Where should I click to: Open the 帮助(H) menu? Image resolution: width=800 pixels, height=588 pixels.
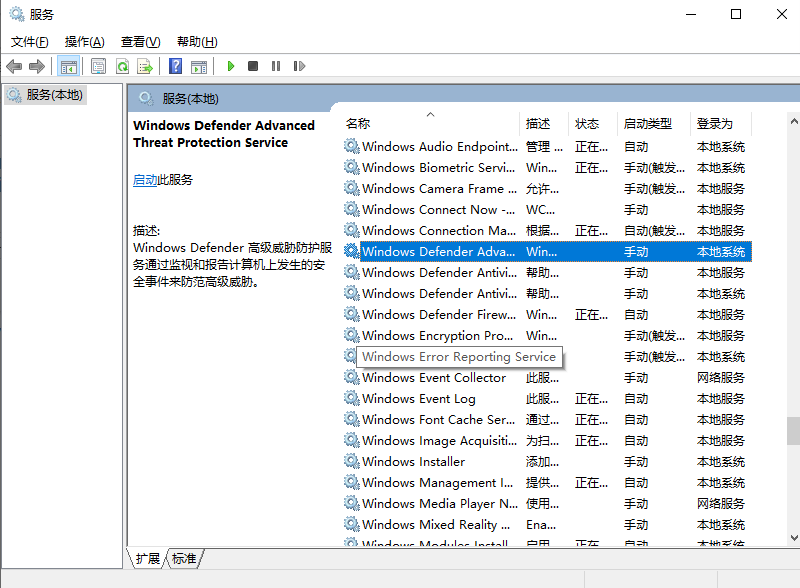[197, 42]
